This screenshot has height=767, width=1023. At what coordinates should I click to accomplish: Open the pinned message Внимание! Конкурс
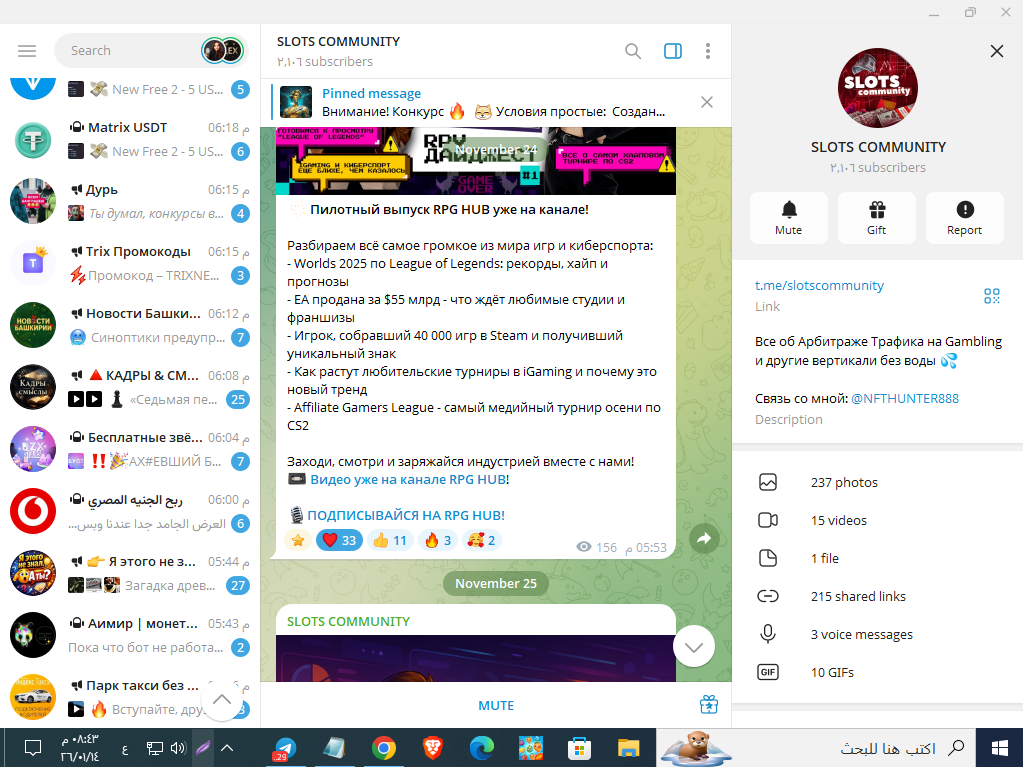coord(483,102)
